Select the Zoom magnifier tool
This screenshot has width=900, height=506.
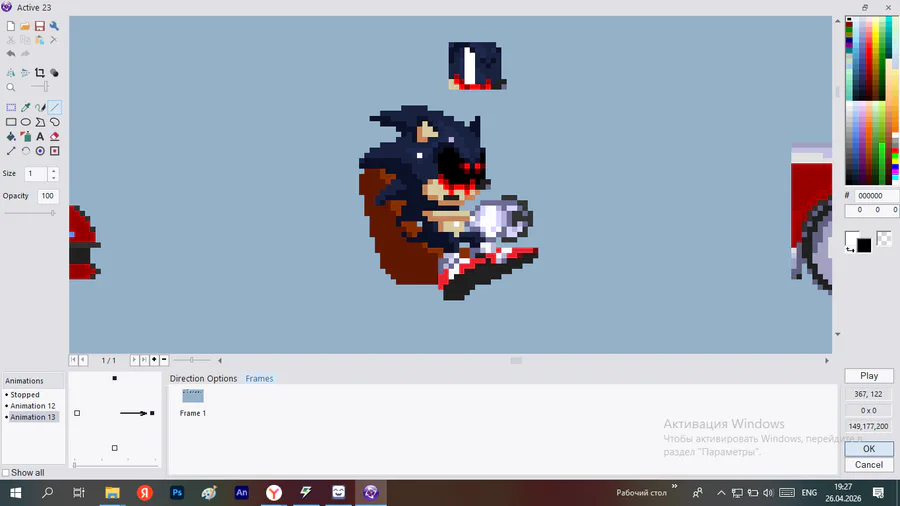pos(11,87)
